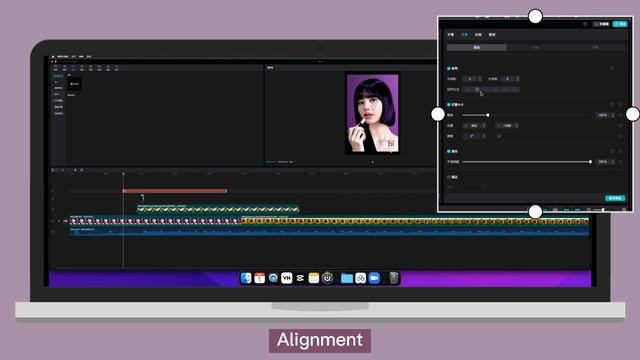Click the scale percentage value field
640x360 pixels.
(x=603, y=116)
